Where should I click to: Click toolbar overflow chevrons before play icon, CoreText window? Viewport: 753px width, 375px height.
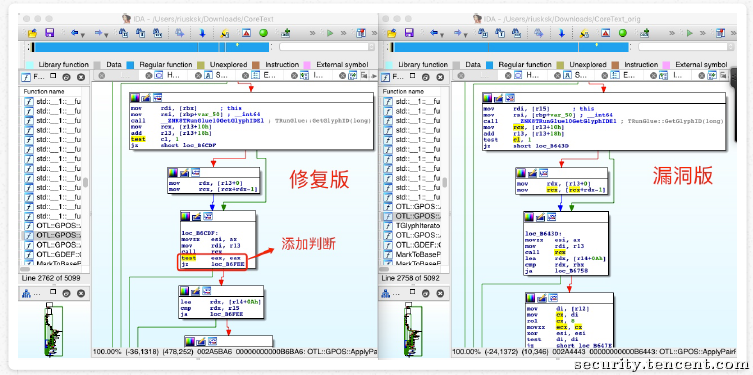[313, 33]
